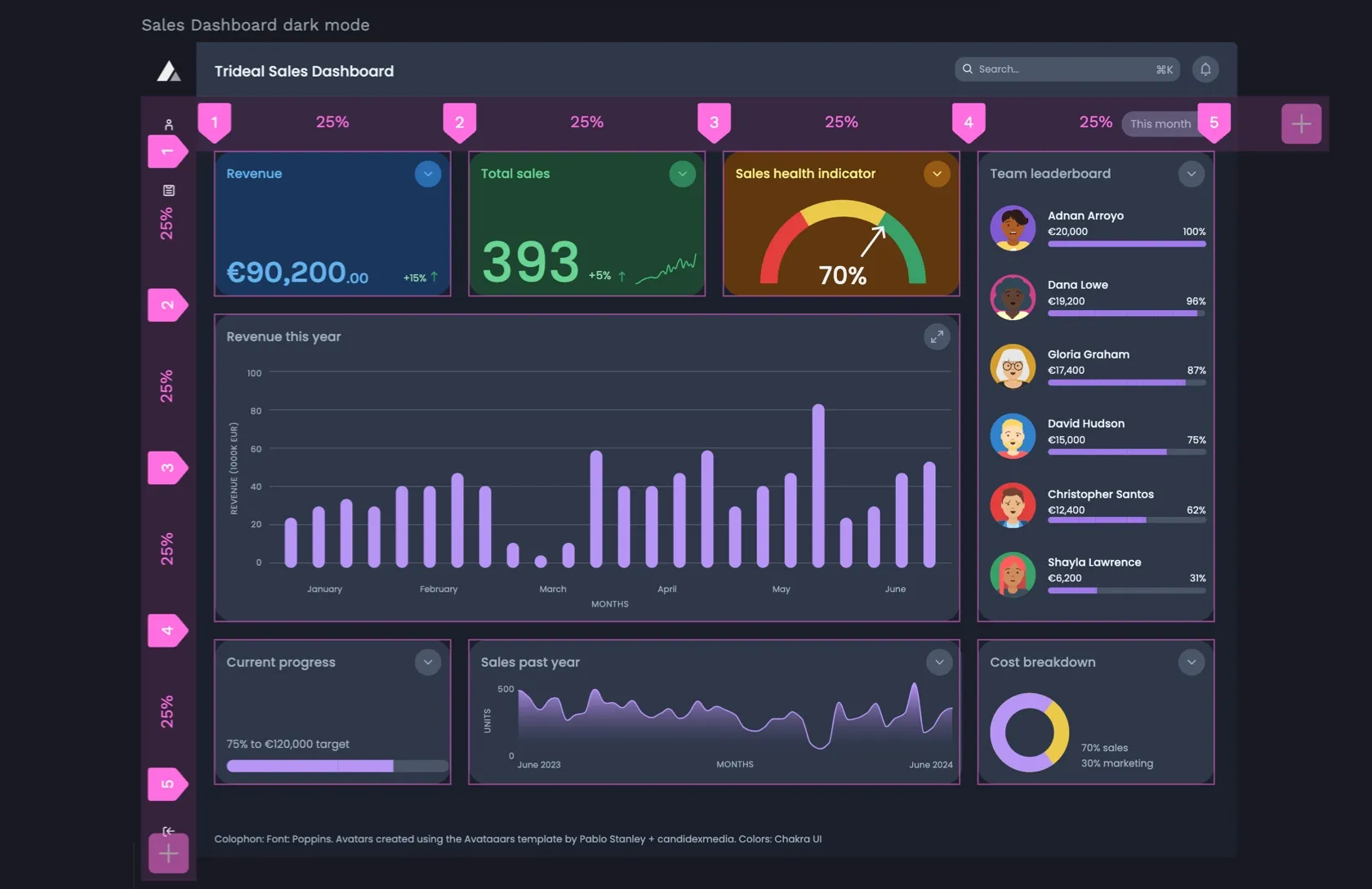1372x889 pixels.
Task: Open the Total sales card dropdown chevron
Action: 683,174
